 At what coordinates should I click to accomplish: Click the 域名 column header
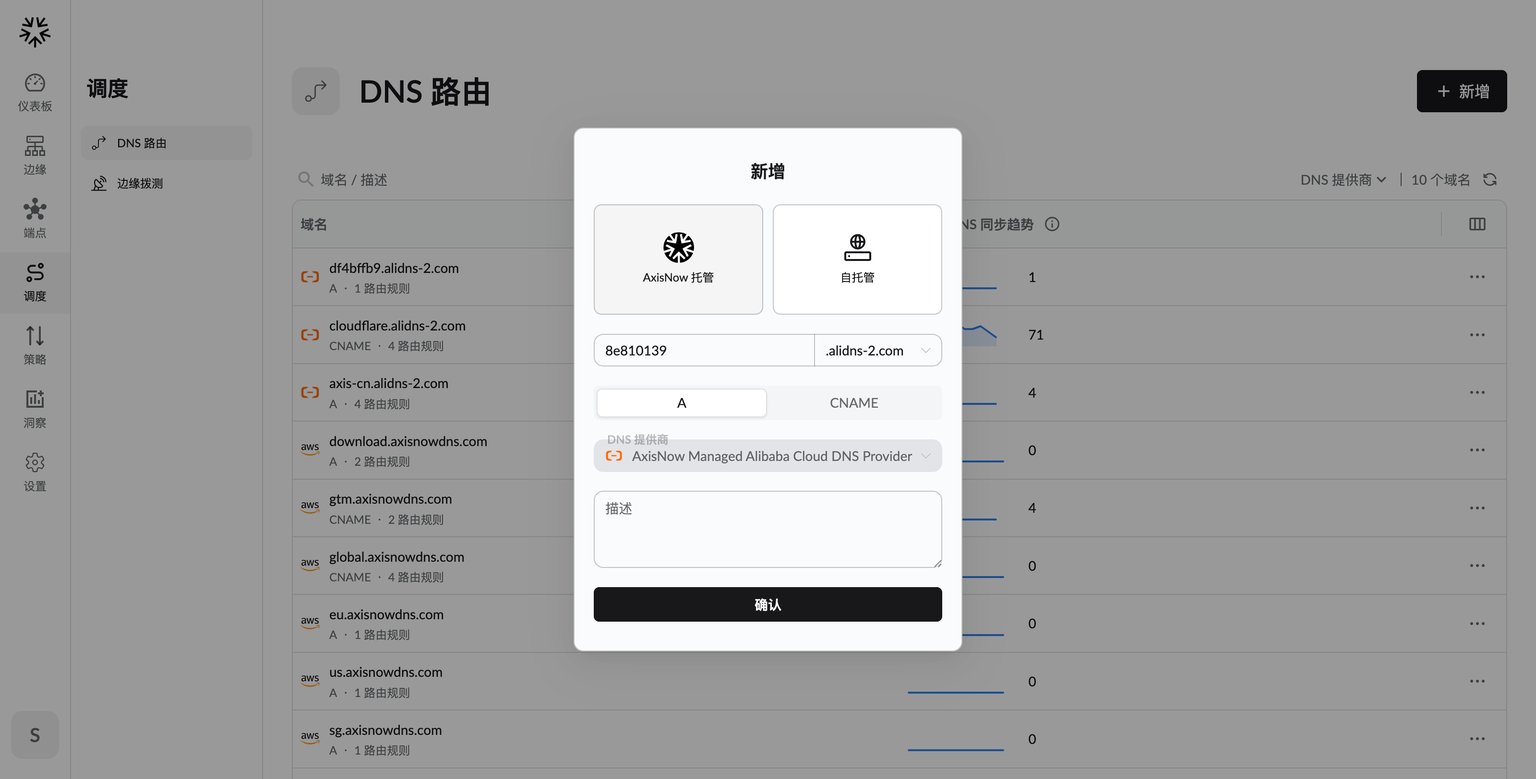click(x=314, y=225)
